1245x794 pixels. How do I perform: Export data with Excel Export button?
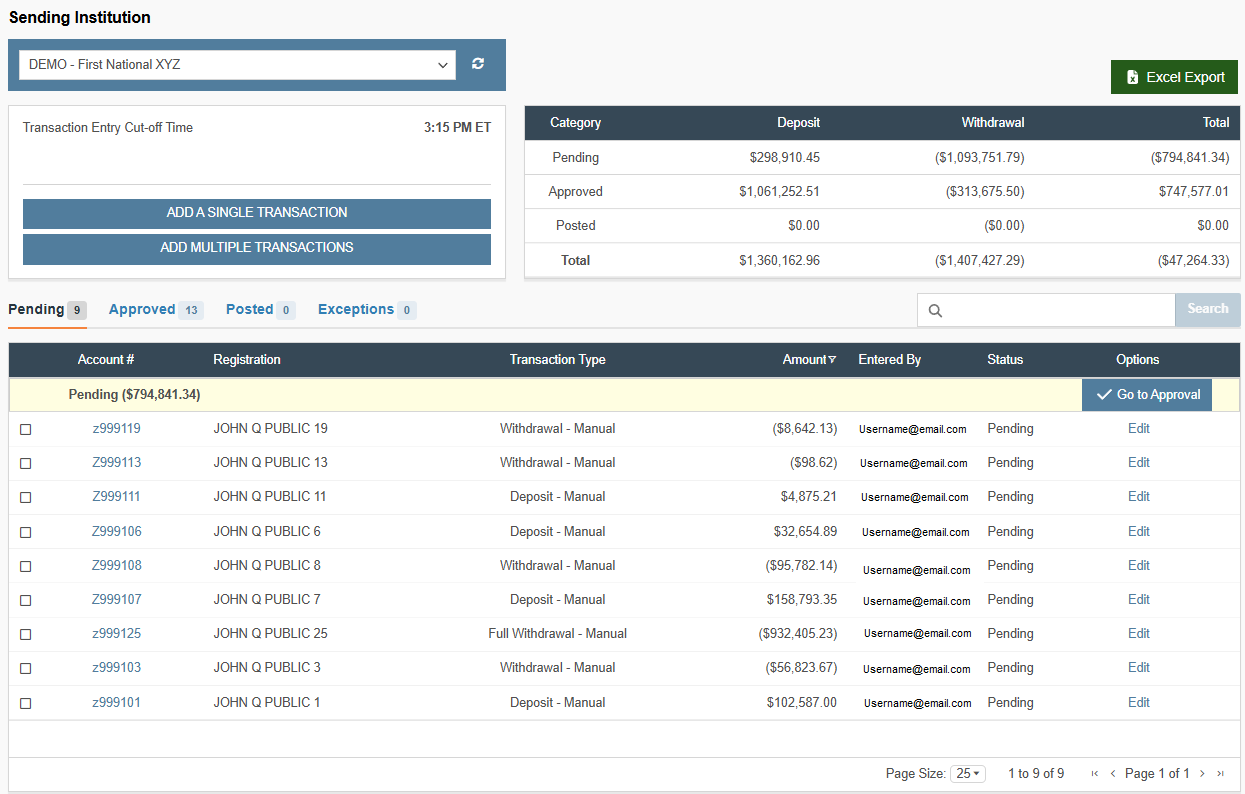(x=1174, y=77)
